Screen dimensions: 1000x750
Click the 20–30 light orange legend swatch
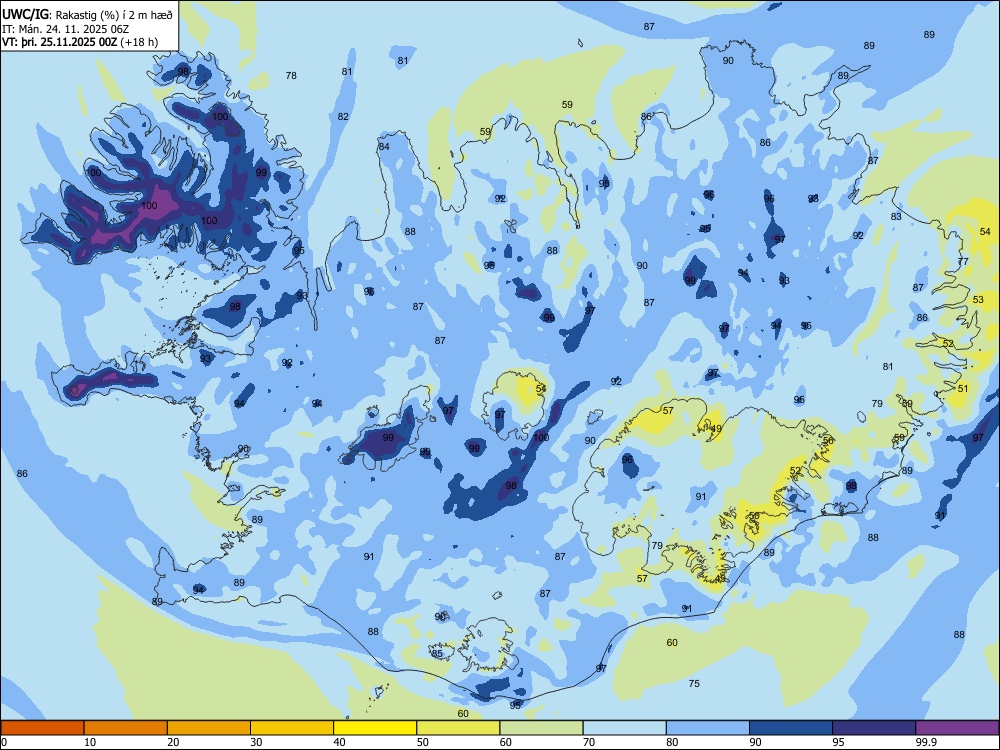[x=209, y=728]
